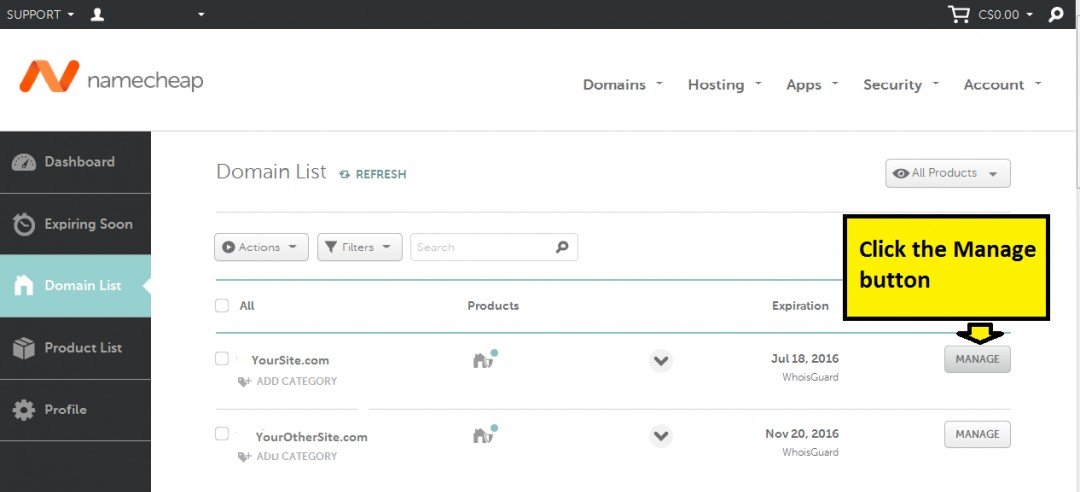Screen dimensions: 1080x492
Task: Click ADD CATEGORY under YourOtherSite.com
Action: pyautogui.click(x=297, y=456)
